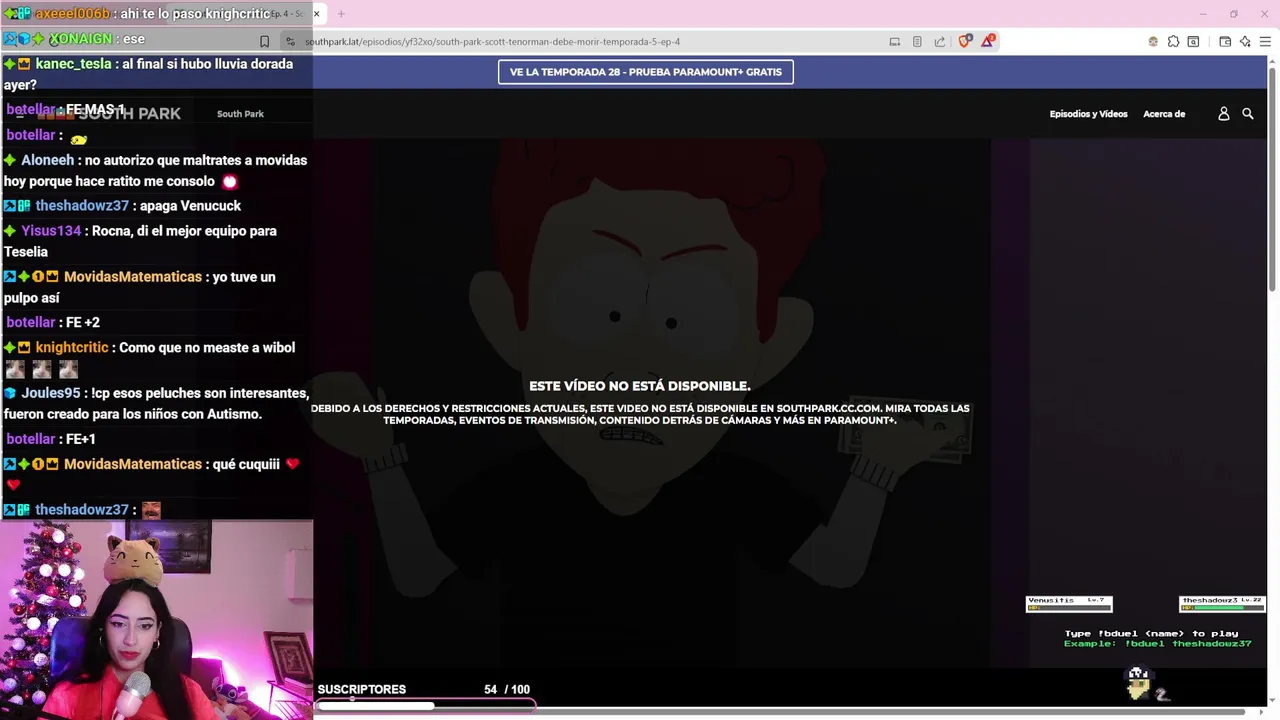Click the share page icon in address bar
1280x720 pixels.
coord(940,41)
